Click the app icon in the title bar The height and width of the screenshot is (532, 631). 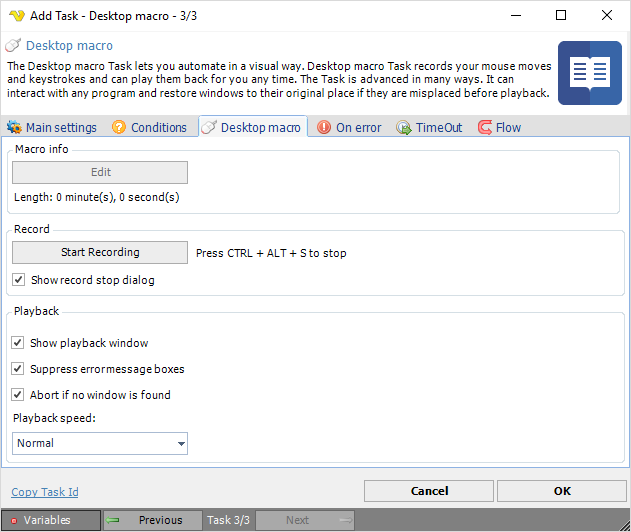pos(15,16)
